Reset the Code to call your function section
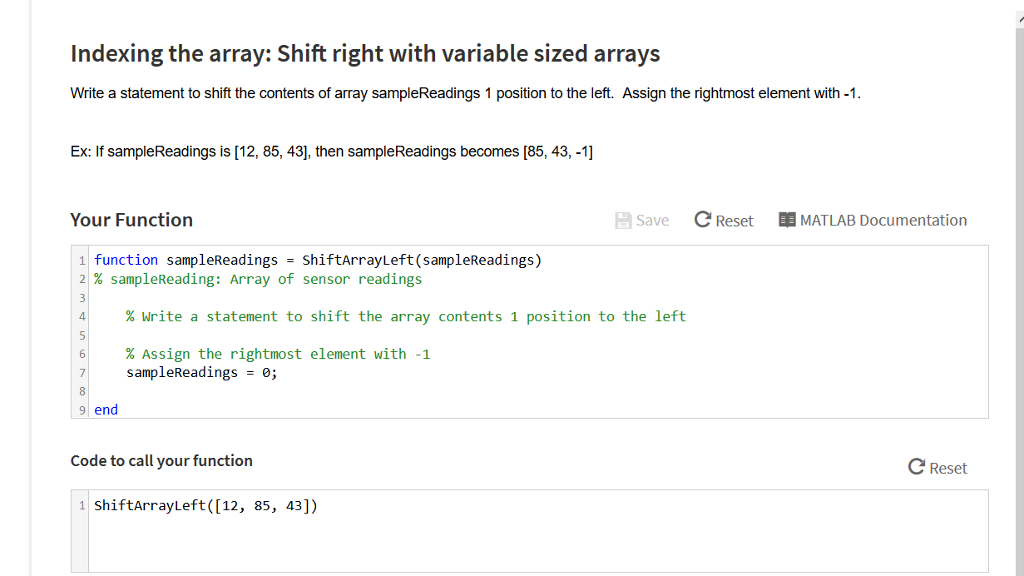This screenshot has width=1024, height=576. click(937, 466)
